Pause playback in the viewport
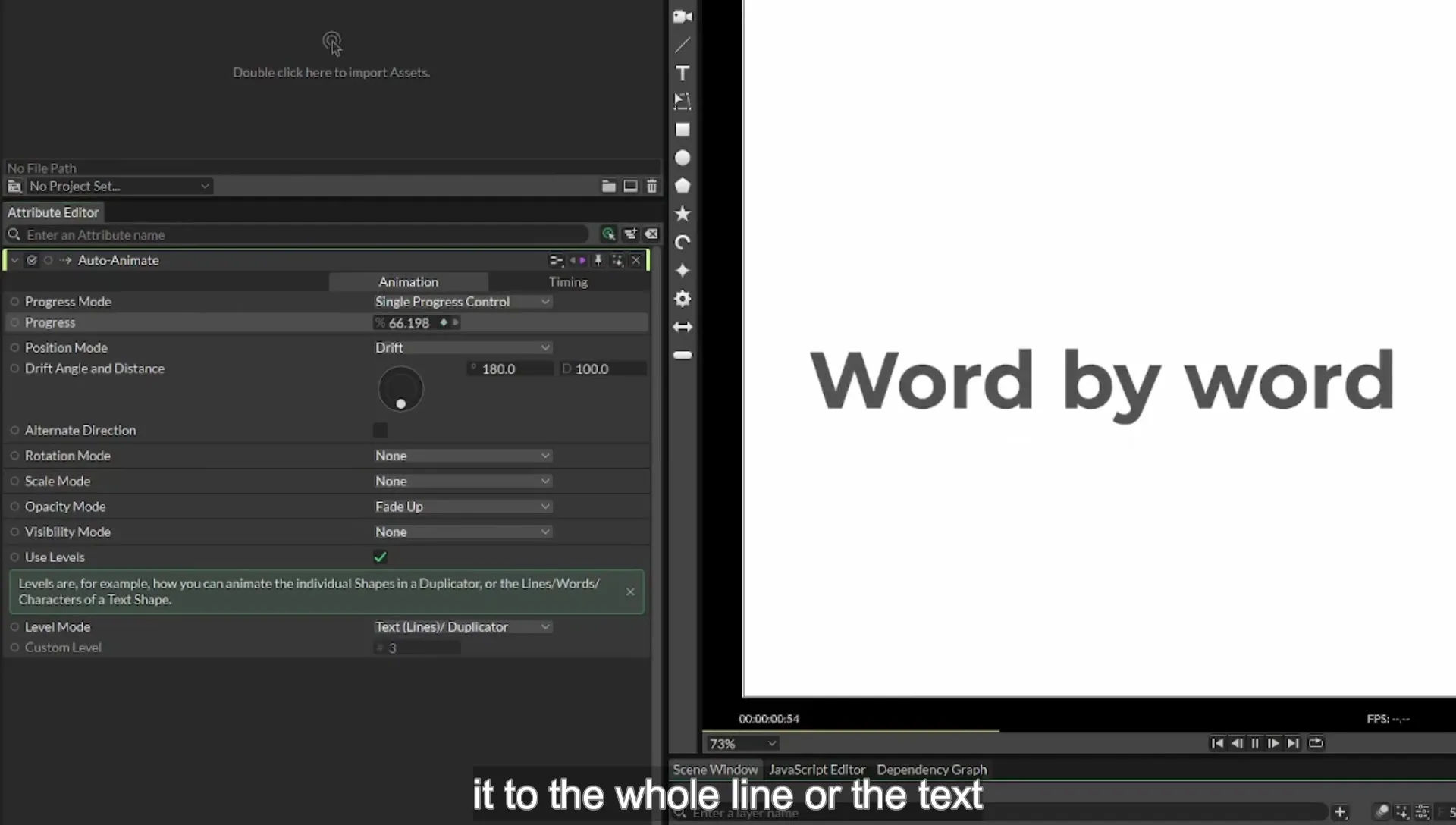 (x=1255, y=743)
